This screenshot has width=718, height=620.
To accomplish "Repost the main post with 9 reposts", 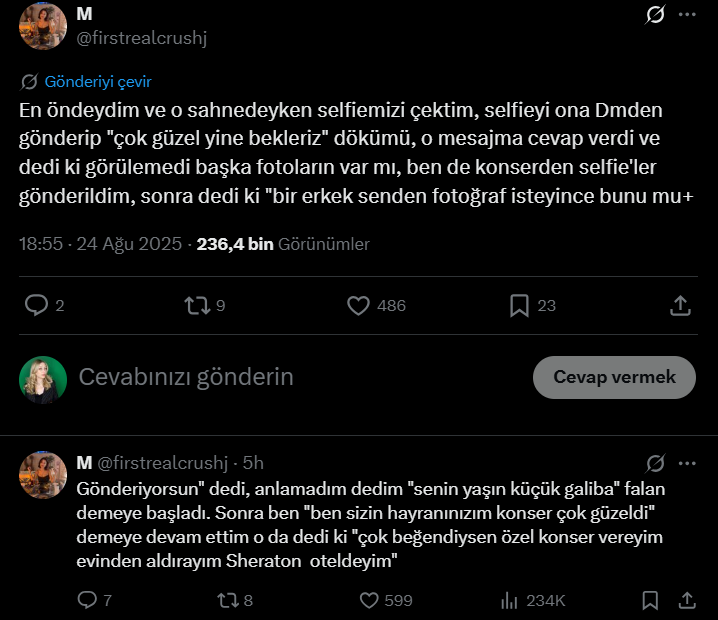I will click(x=198, y=305).
